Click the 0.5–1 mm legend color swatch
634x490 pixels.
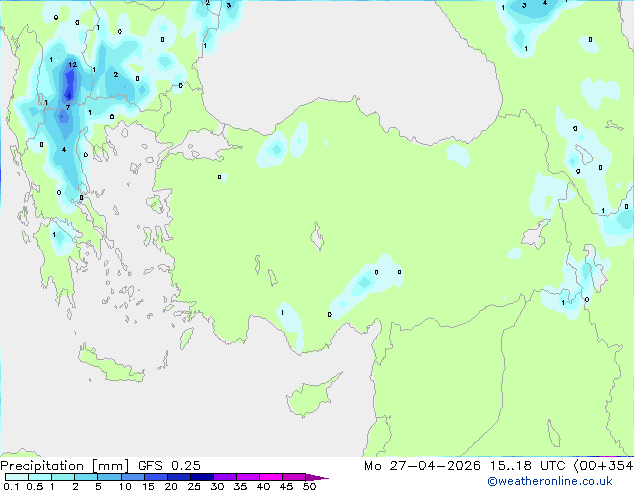click(x=40, y=477)
